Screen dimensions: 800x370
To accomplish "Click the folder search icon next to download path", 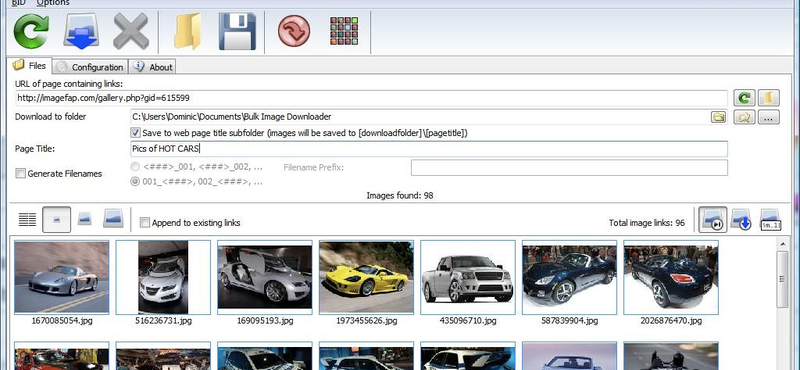I will (744, 117).
